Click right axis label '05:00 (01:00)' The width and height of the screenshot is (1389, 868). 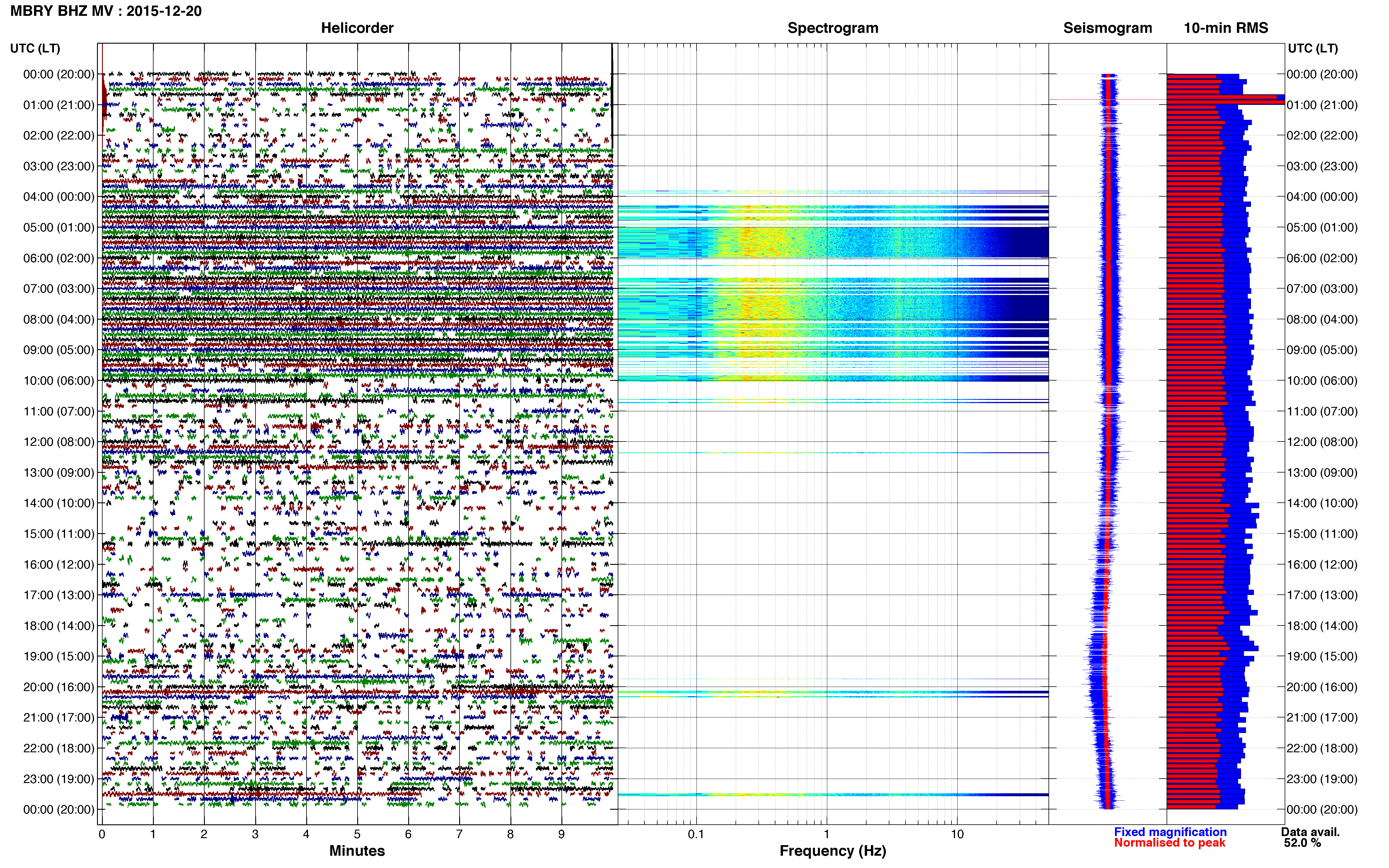[1322, 227]
